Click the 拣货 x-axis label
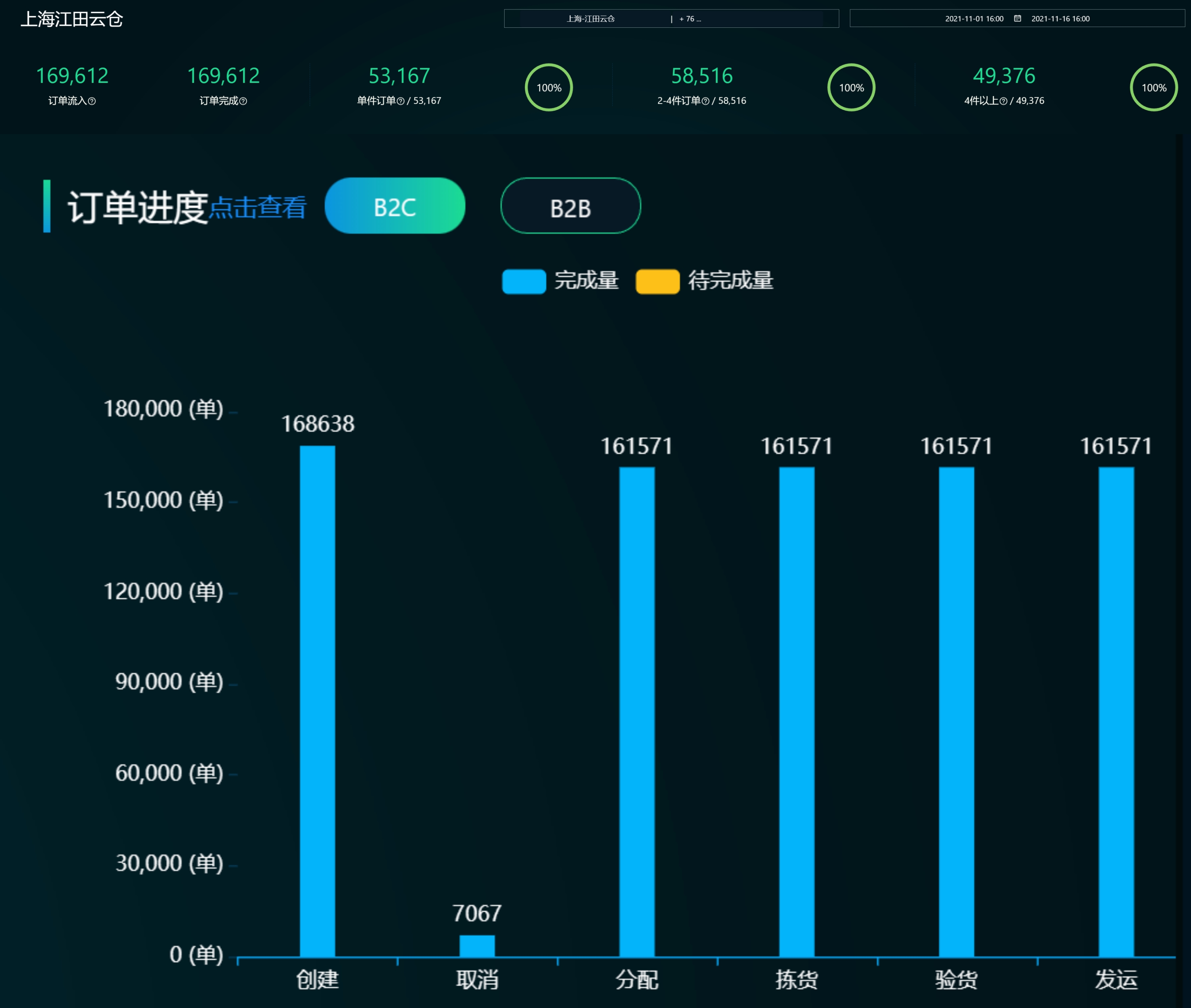This screenshot has height=1008, width=1191. tap(797, 980)
